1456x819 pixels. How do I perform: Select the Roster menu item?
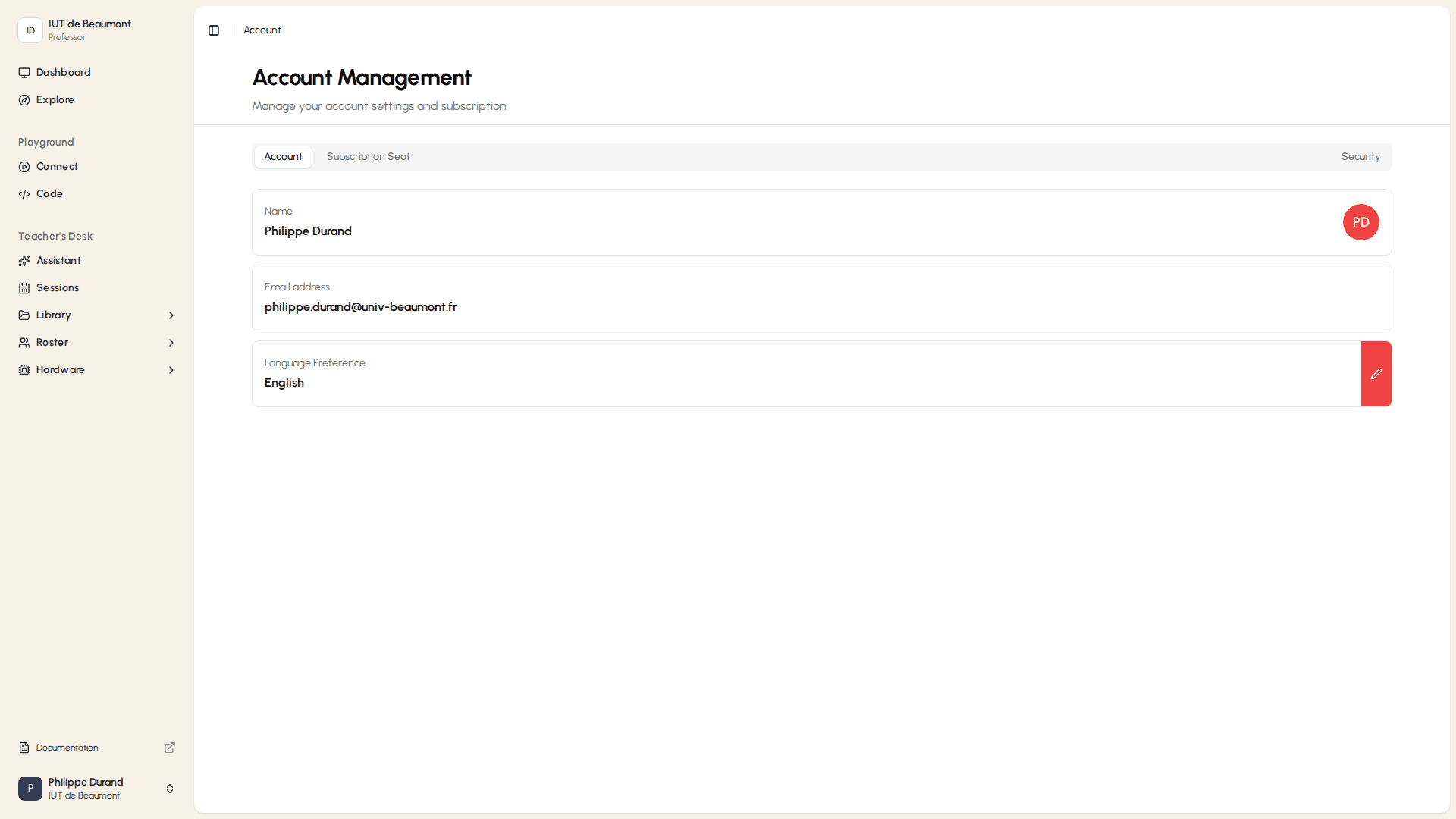(97, 343)
